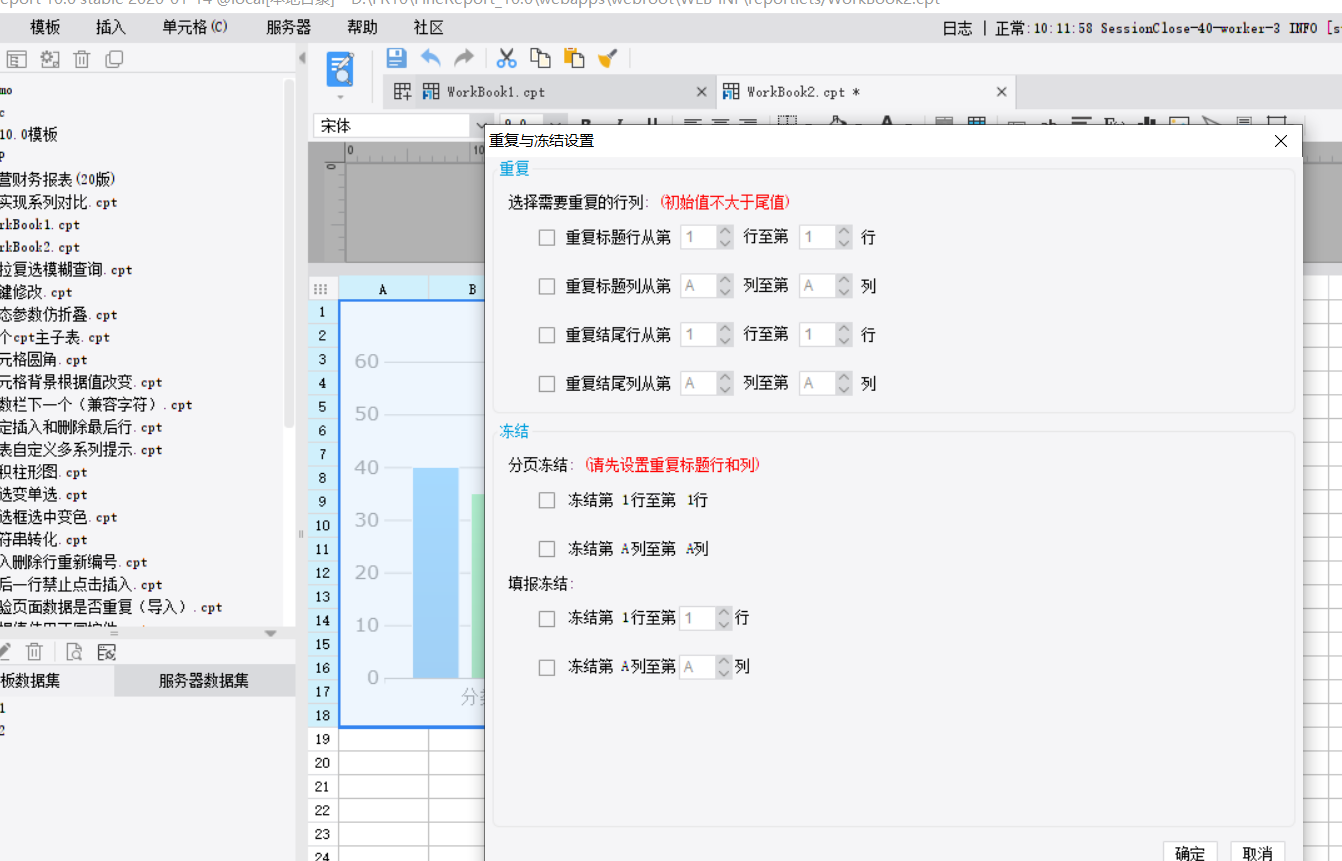Save the template with floppy icon
Screen dimensions: 1342x861
point(396,59)
